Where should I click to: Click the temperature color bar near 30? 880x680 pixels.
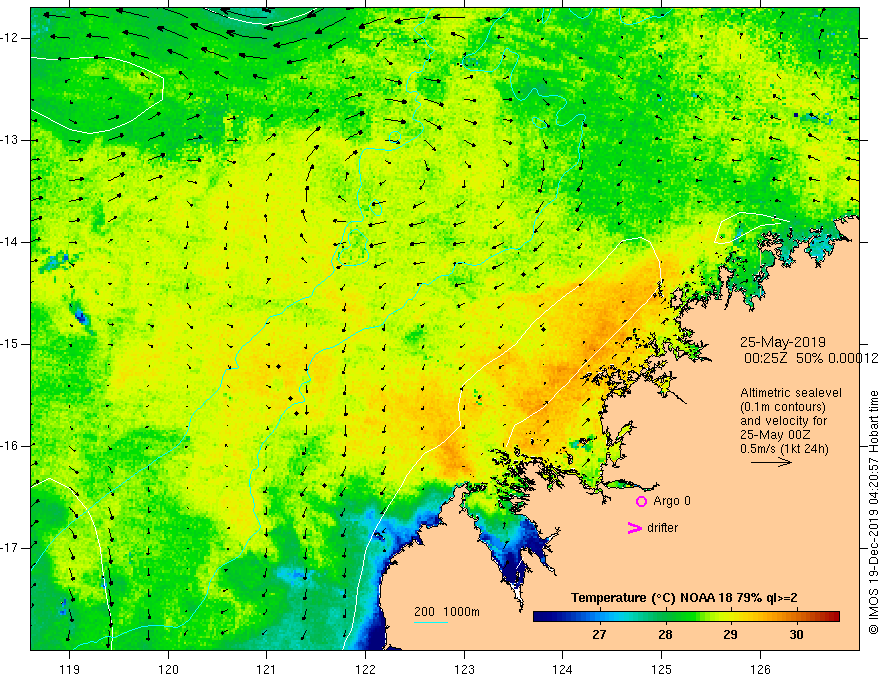[x=796, y=617]
